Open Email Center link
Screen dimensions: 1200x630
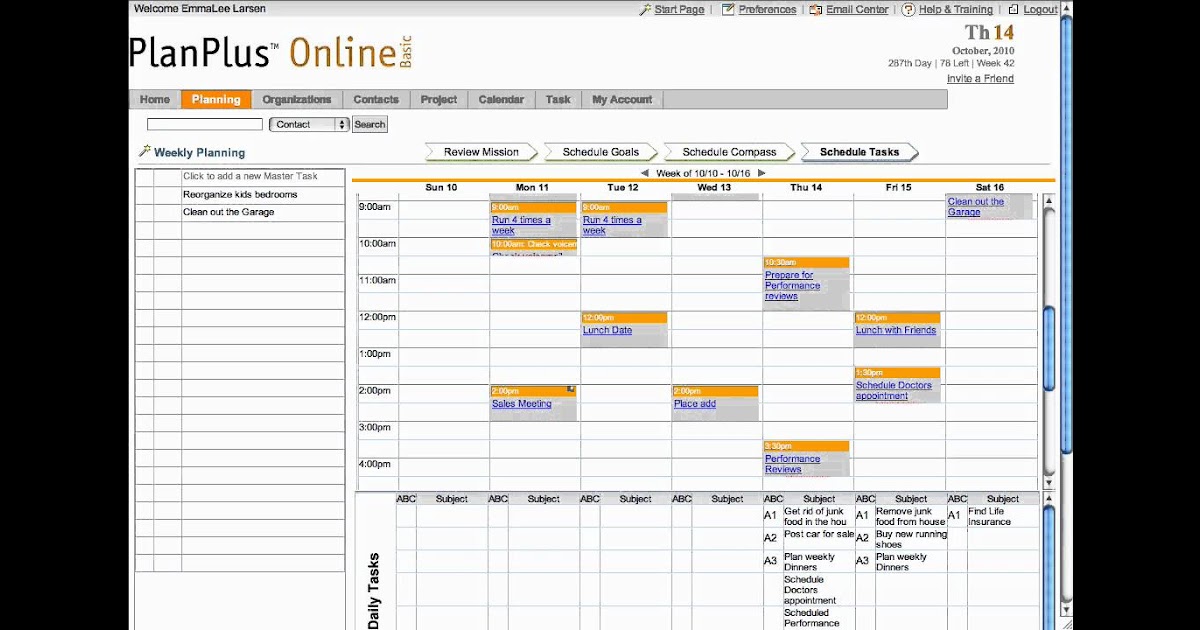(858, 9)
